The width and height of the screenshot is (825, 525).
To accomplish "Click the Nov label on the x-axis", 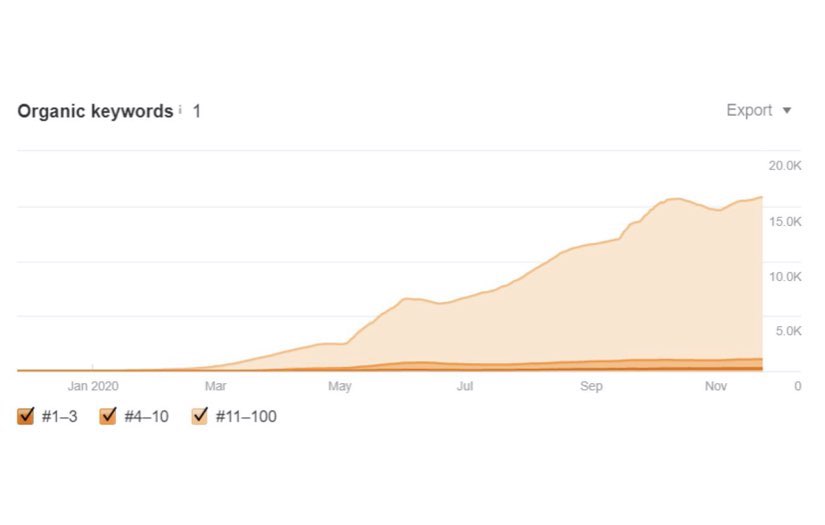I will click(x=716, y=386).
